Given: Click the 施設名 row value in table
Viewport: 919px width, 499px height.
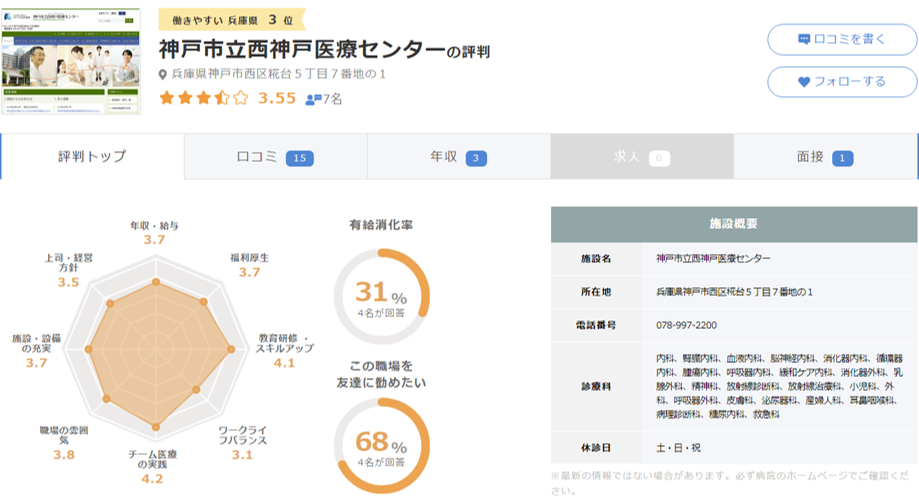Looking at the screenshot, I should click(x=713, y=259).
